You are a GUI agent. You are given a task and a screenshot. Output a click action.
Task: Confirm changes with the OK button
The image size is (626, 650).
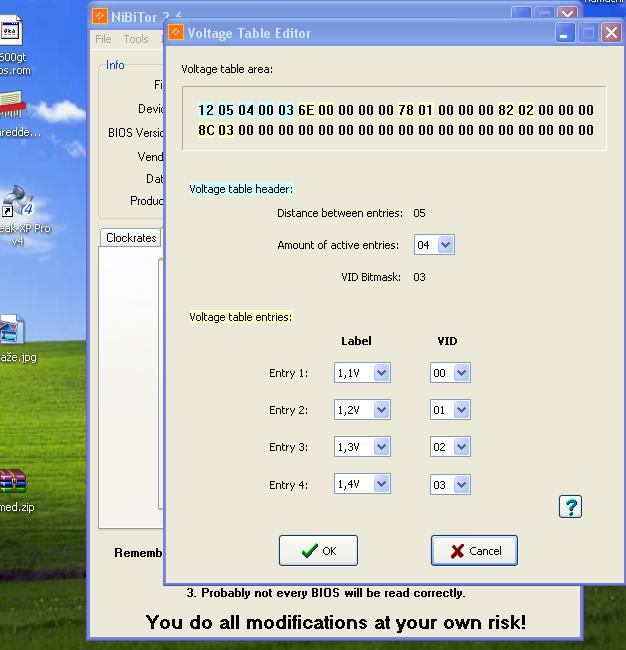pos(318,550)
